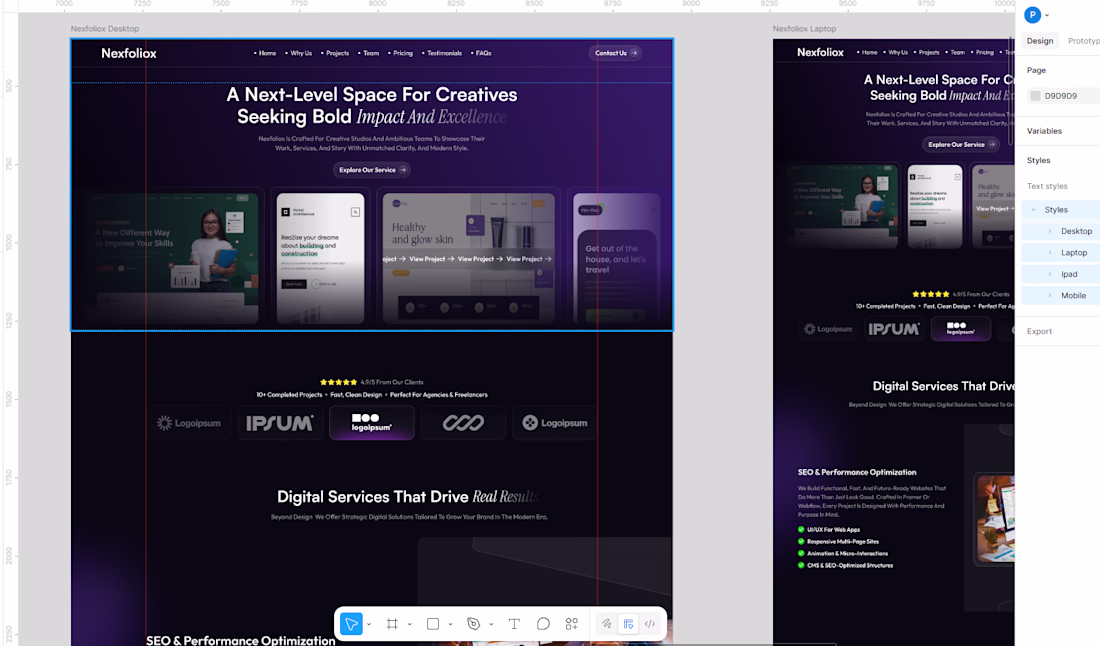1100x646 pixels.
Task: Select the Rectangle shape tool
Action: (x=433, y=624)
